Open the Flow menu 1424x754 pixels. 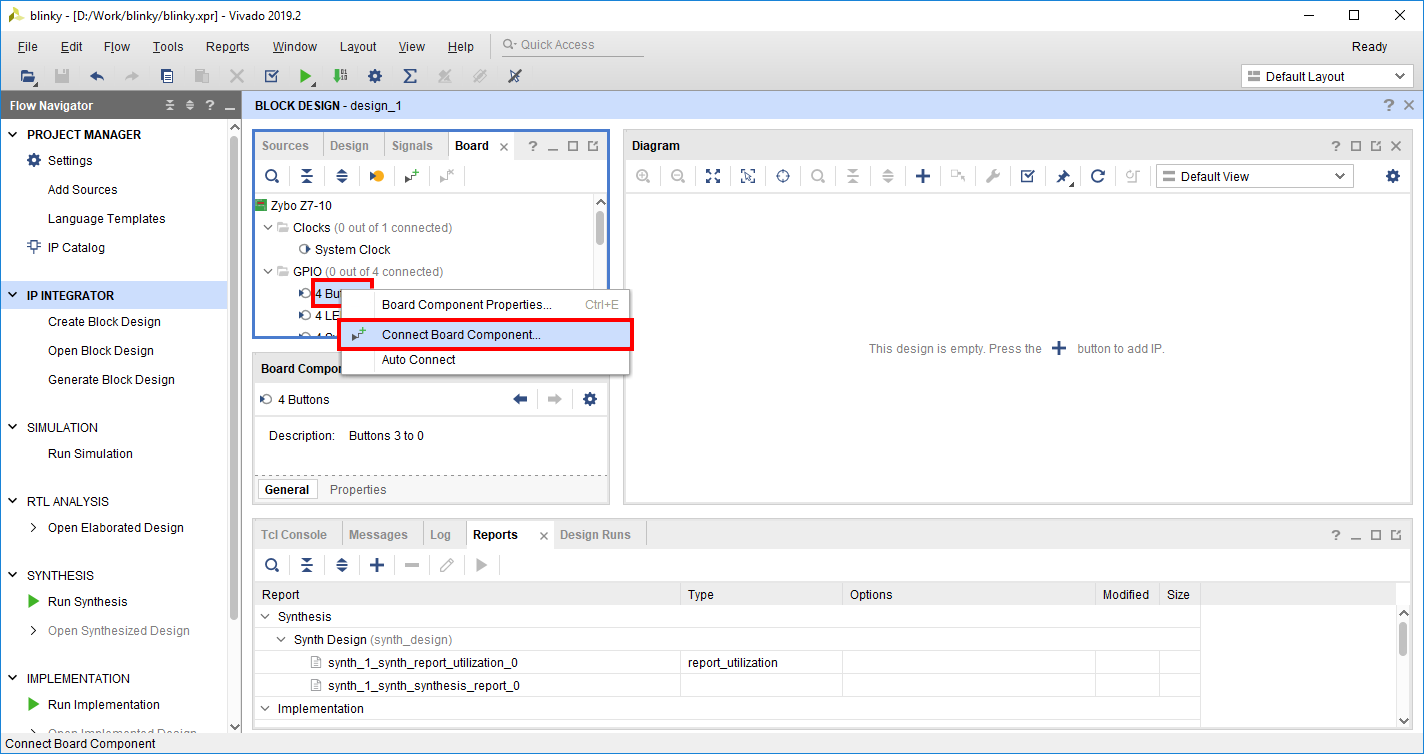pyautogui.click(x=117, y=47)
